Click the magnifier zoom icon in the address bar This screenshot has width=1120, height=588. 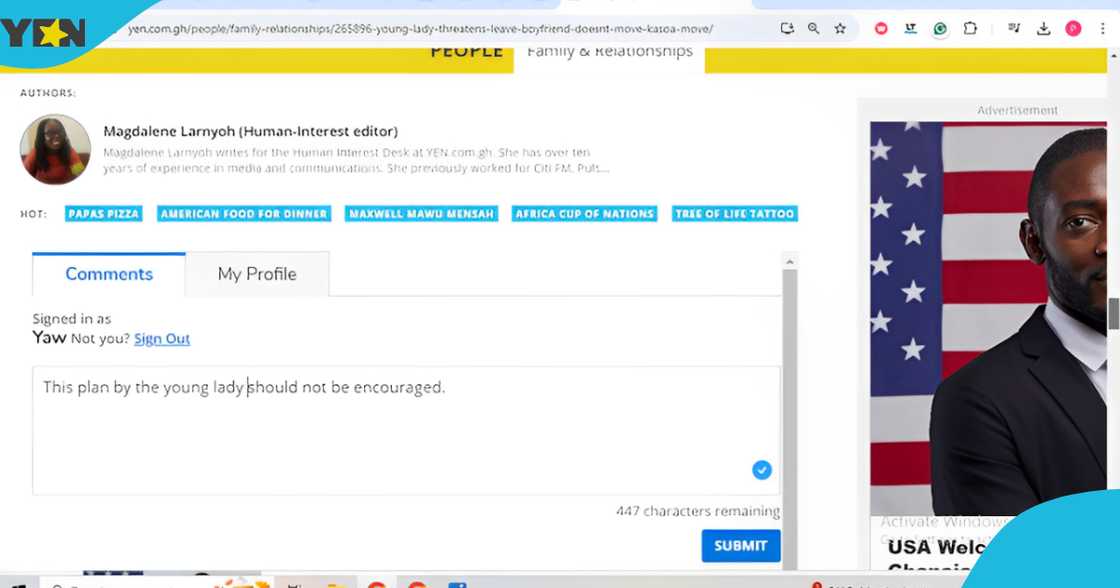(813, 29)
